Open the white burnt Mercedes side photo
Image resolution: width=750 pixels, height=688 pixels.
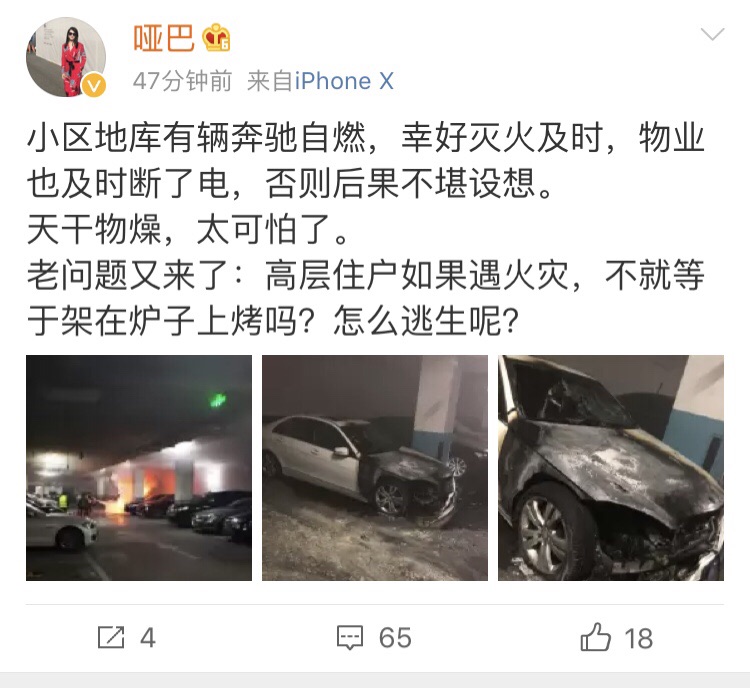click(x=375, y=468)
